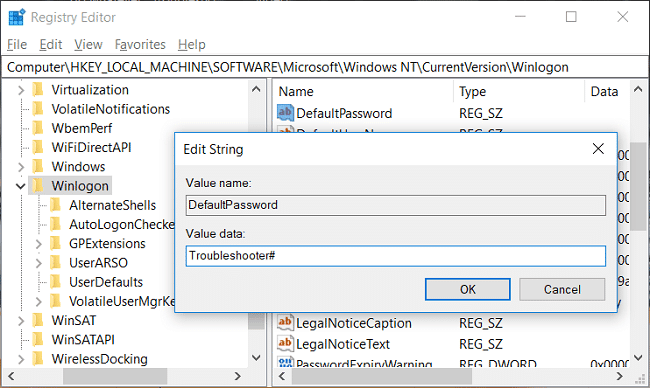Select the DefaultPassword value name
650x388 pixels.
(x=344, y=113)
